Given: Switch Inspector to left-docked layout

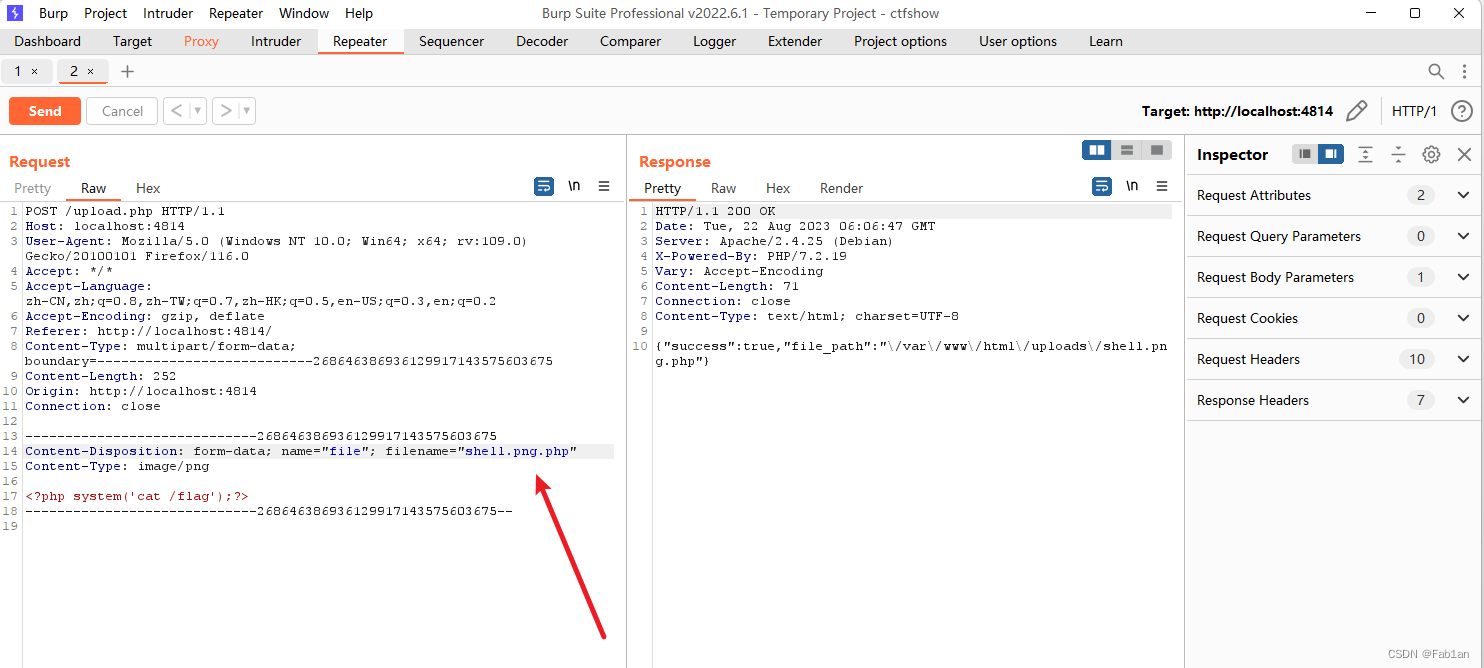Looking at the screenshot, I should click(x=1305, y=154).
